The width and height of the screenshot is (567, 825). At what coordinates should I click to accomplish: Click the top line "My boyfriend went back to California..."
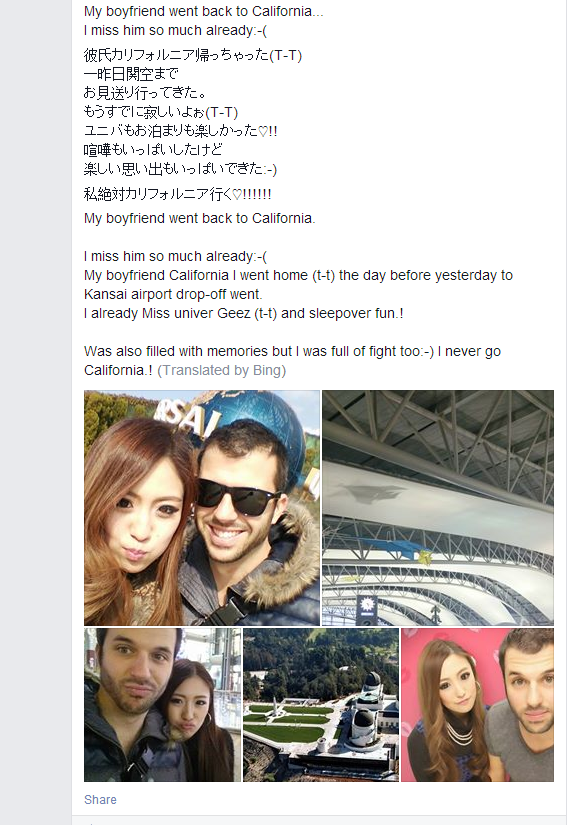coord(204,12)
